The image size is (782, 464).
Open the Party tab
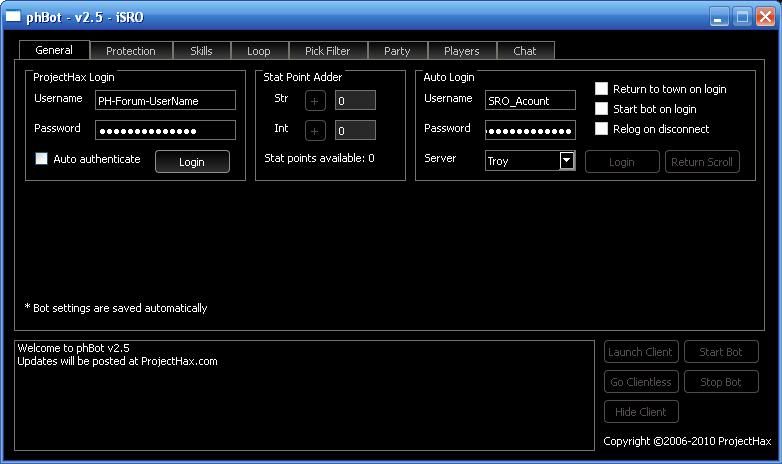397,51
